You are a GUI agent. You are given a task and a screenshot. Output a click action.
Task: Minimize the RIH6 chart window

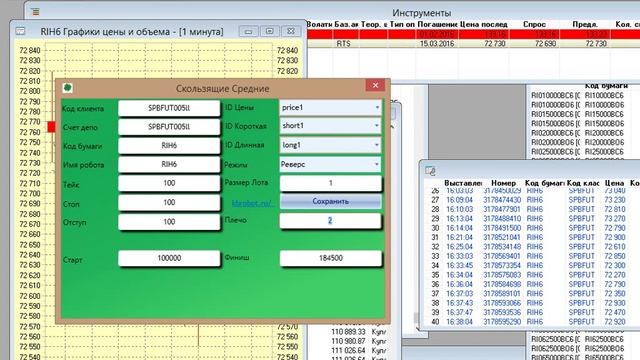pyautogui.click(x=248, y=31)
